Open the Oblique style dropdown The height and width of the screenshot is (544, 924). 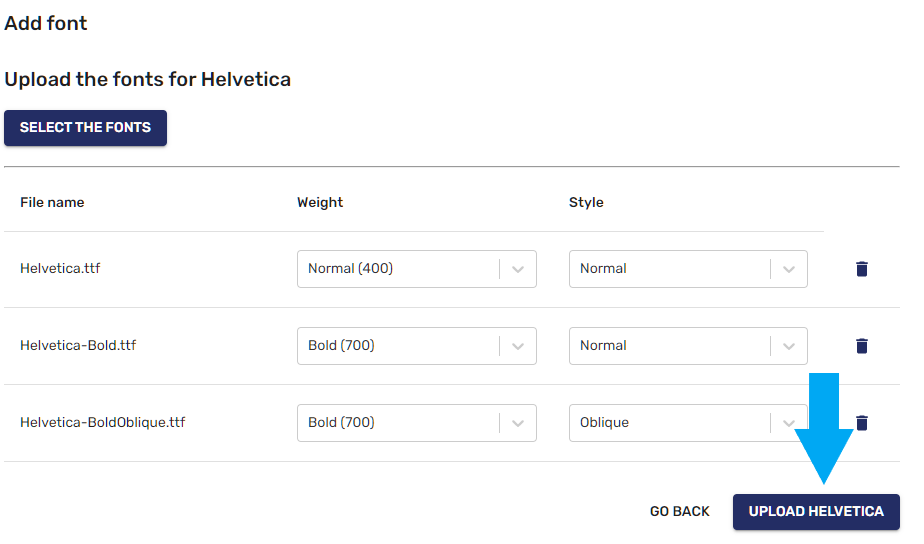pos(688,423)
